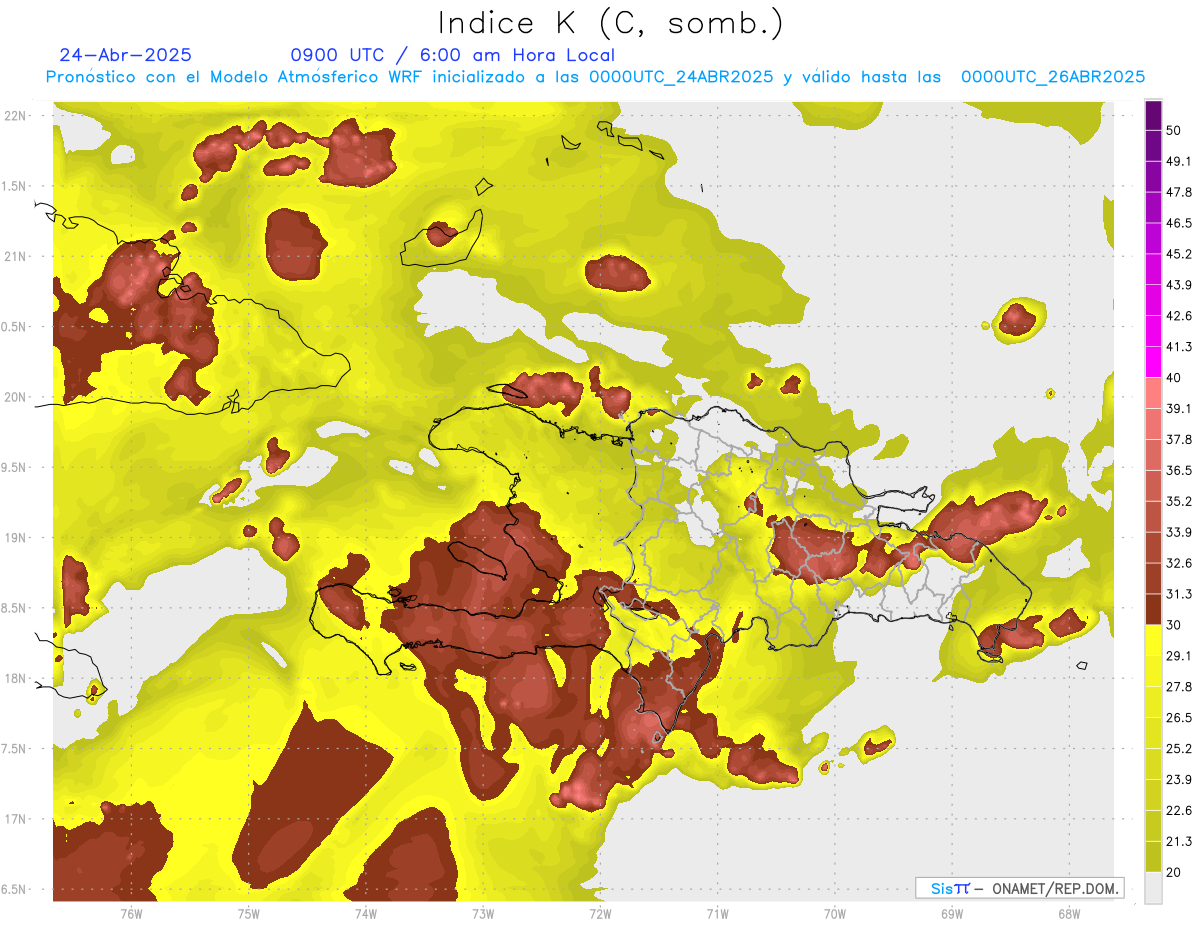Click the colorbar value "22.6"
The image size is (1200, 927).
pyautogui.click(x=1179, y=811)
